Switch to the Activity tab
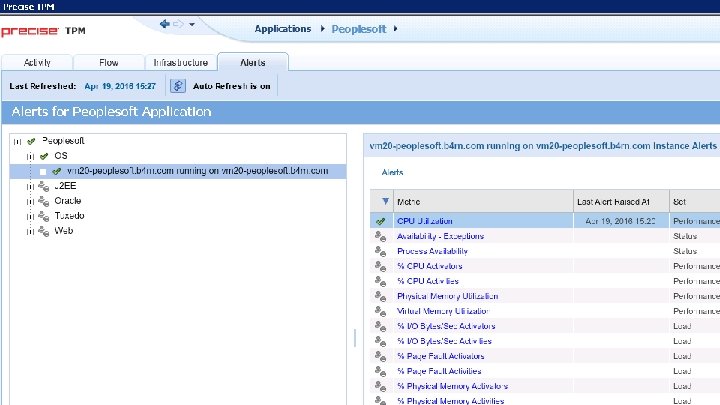Screen dimensions: 720x405 click(37, 62)
